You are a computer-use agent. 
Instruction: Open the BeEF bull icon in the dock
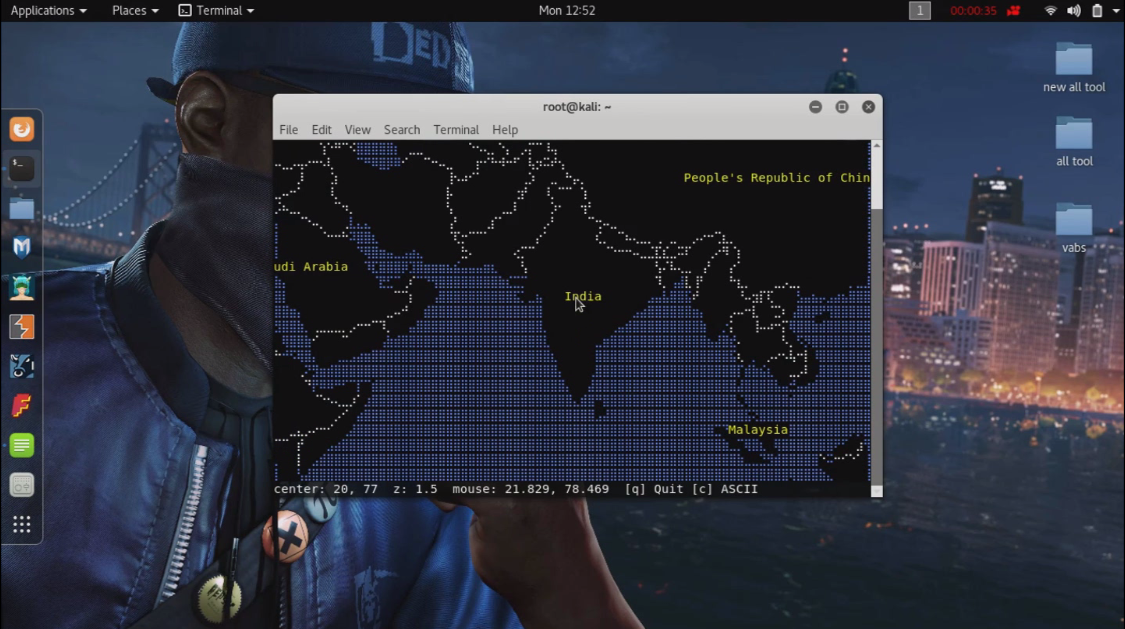click(x=22, y=366)
